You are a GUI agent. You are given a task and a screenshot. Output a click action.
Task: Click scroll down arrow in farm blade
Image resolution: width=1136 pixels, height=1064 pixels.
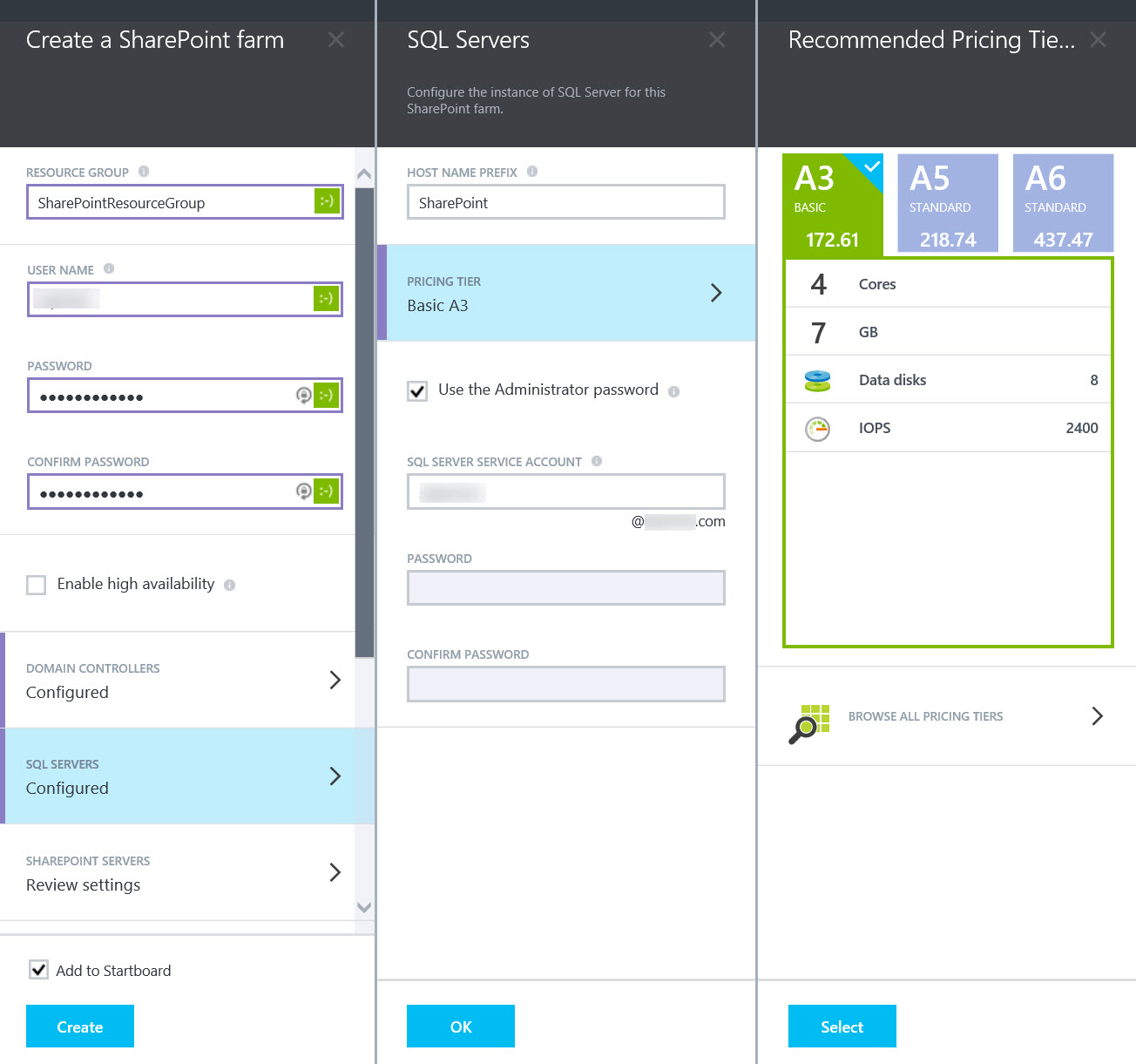click(x=364, y=907)
